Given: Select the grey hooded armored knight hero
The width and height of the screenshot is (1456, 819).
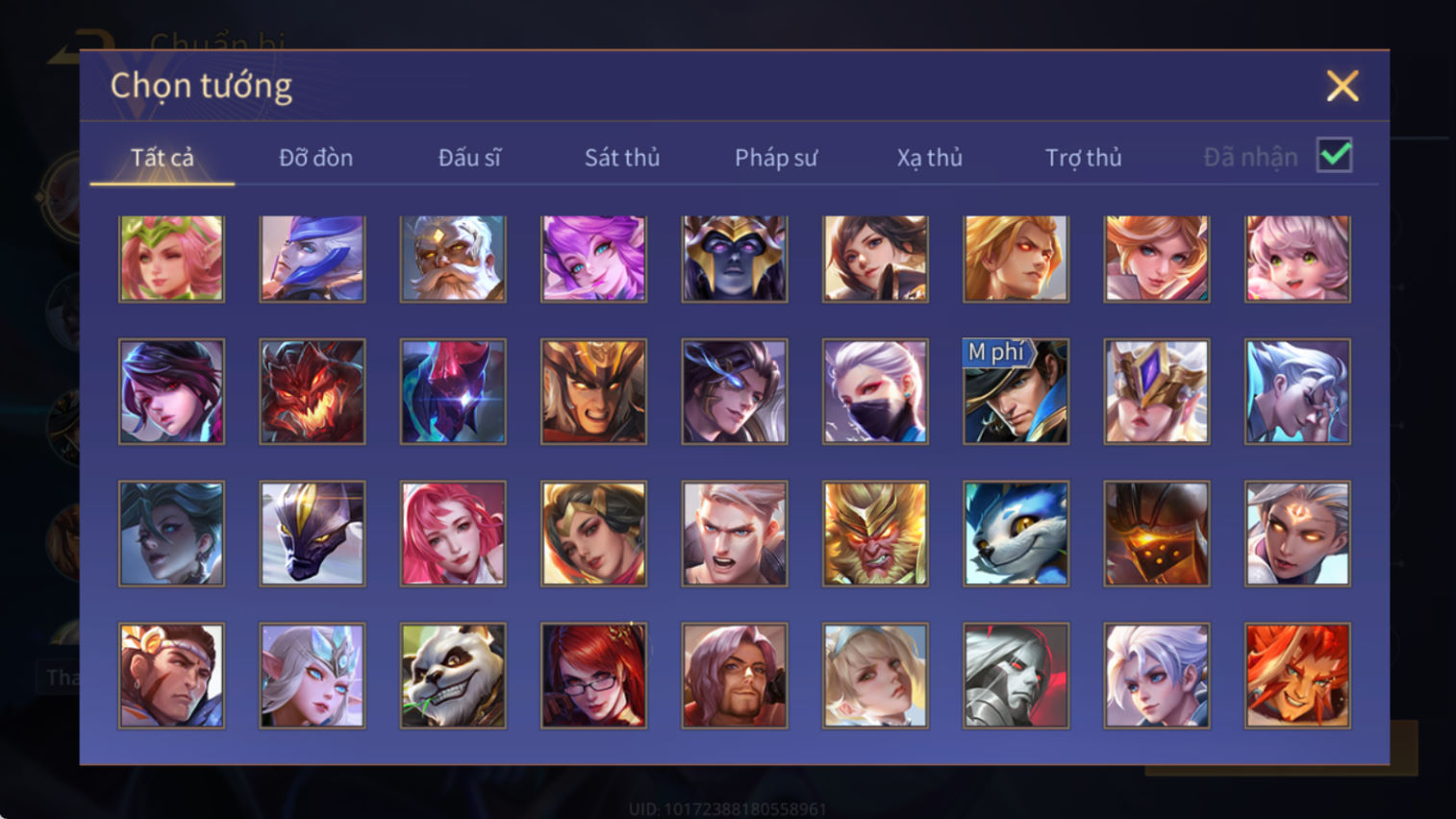Looking at the screenshot, I should tap(1016, 676).
